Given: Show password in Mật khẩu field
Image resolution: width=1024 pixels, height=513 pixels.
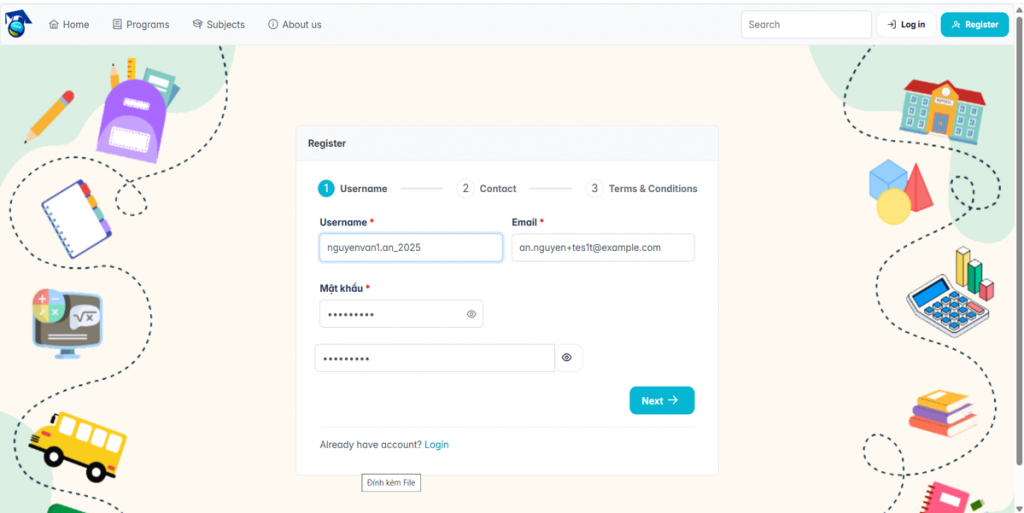Looking at the screenshot, I should 472,314.
